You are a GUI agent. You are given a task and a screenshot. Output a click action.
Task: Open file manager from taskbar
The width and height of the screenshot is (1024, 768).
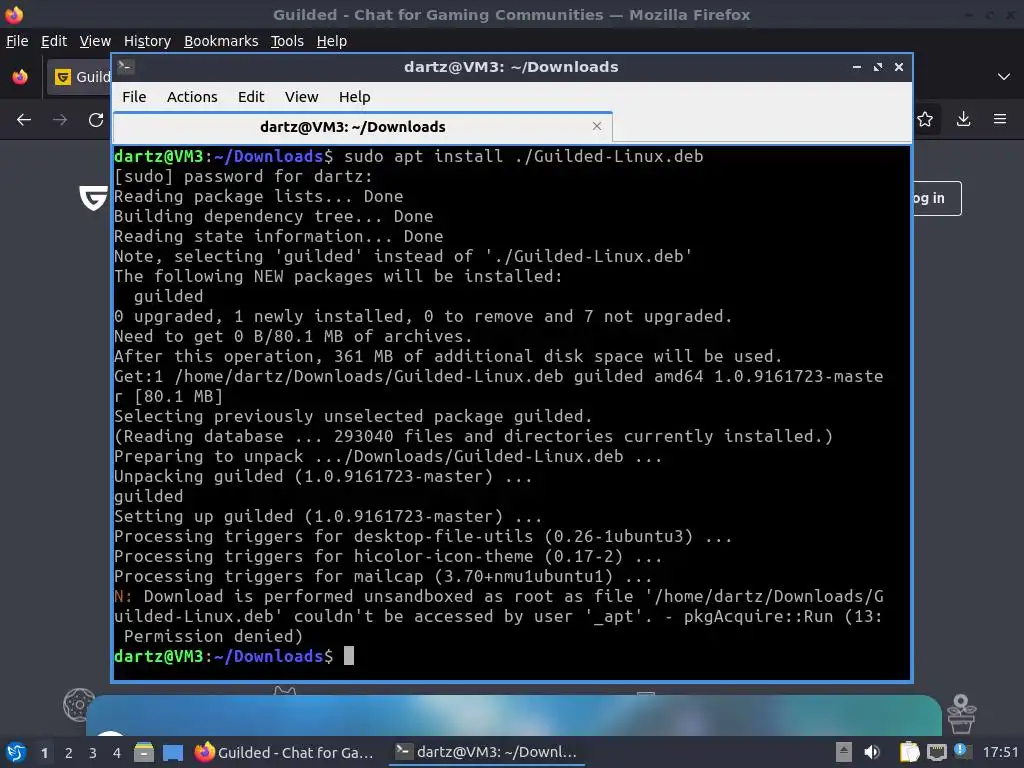click(144, 752)
